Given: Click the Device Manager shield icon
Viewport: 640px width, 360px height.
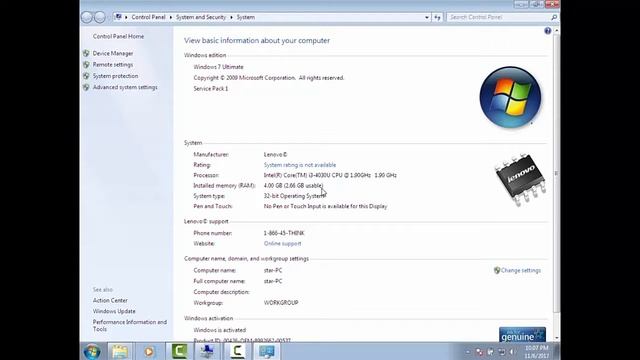Looking at the screenshot, I should click(86, 53).
